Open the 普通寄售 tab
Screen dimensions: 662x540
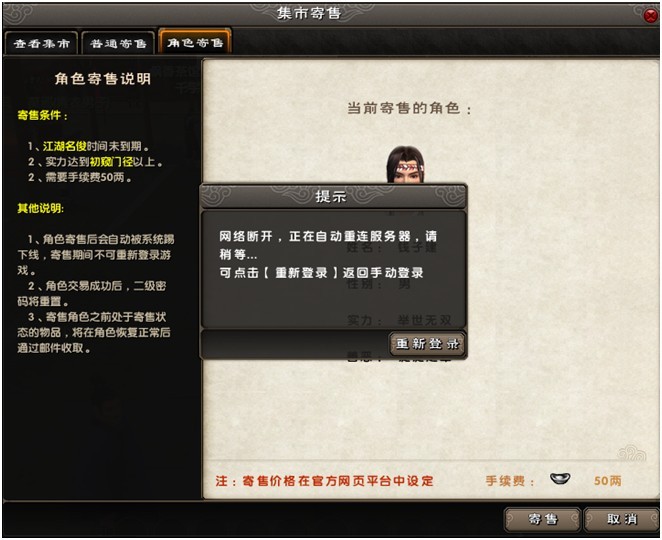(x=118, y=43)
